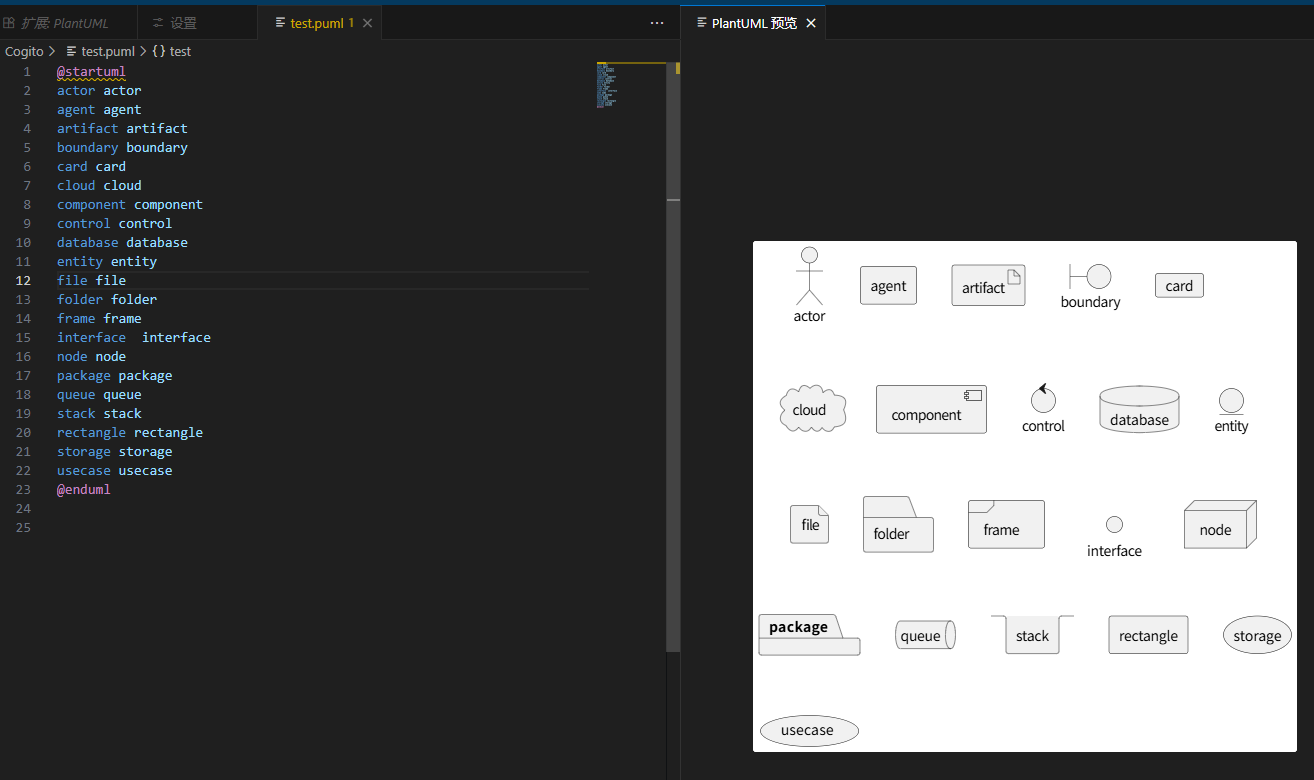The height and width of the screenshot is (780, 1314).
Task: Click the 'package package' code line
Action: tap(114, 375)
